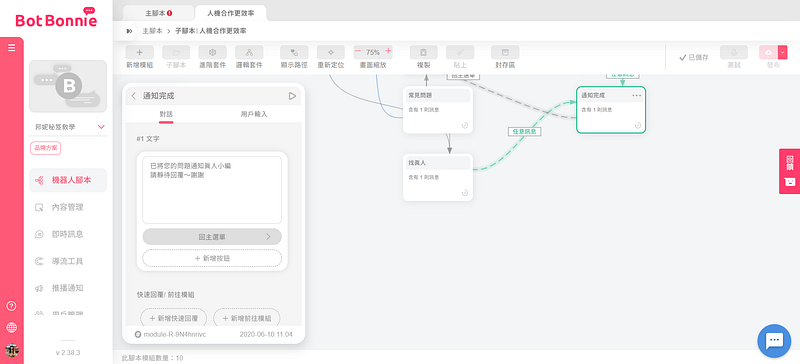Click the 複製 copy toolbar icon
This screenshot has height=364, width=800.
(x=423, y=52)
